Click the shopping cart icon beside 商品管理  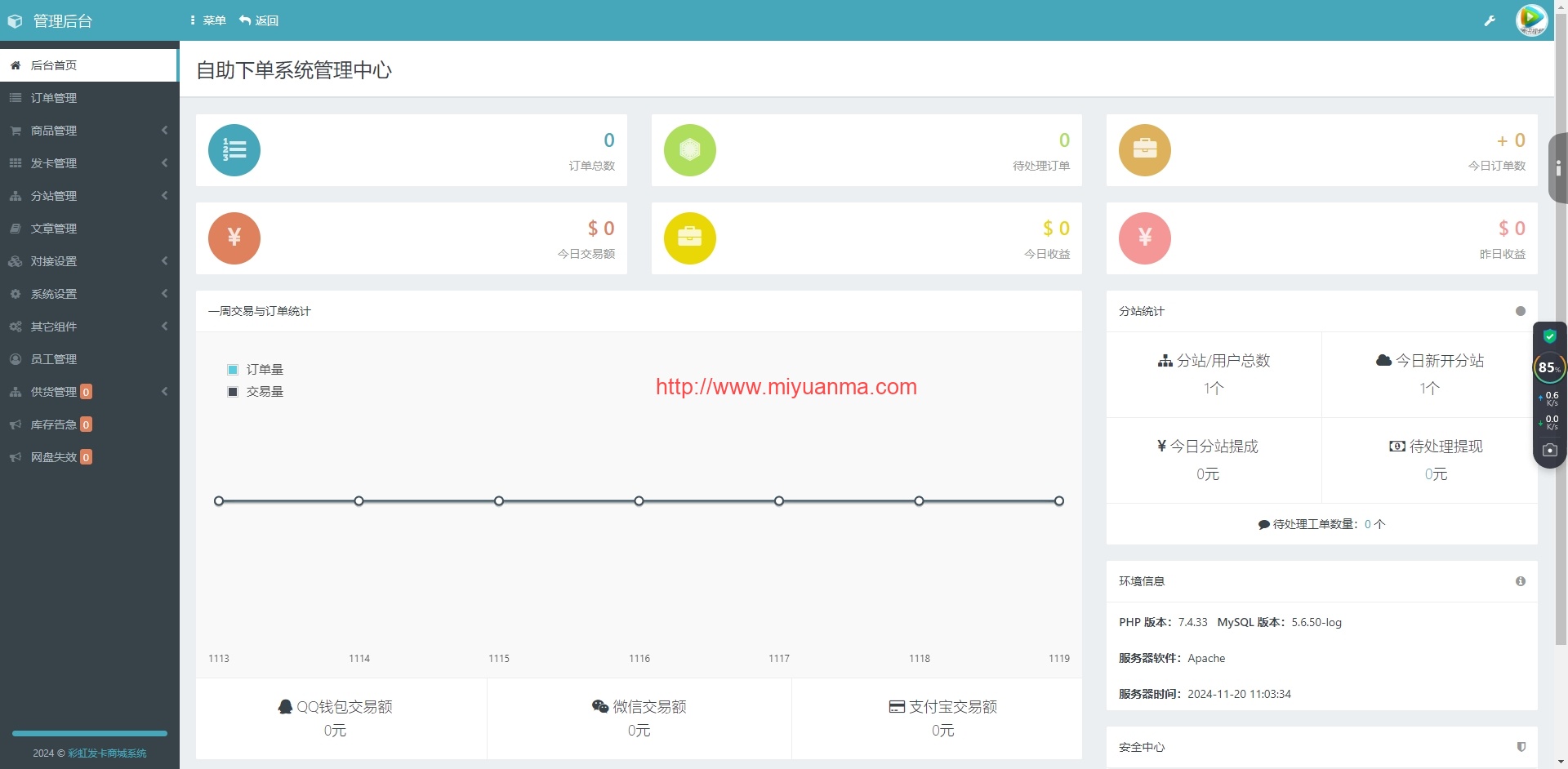[16, 131]
